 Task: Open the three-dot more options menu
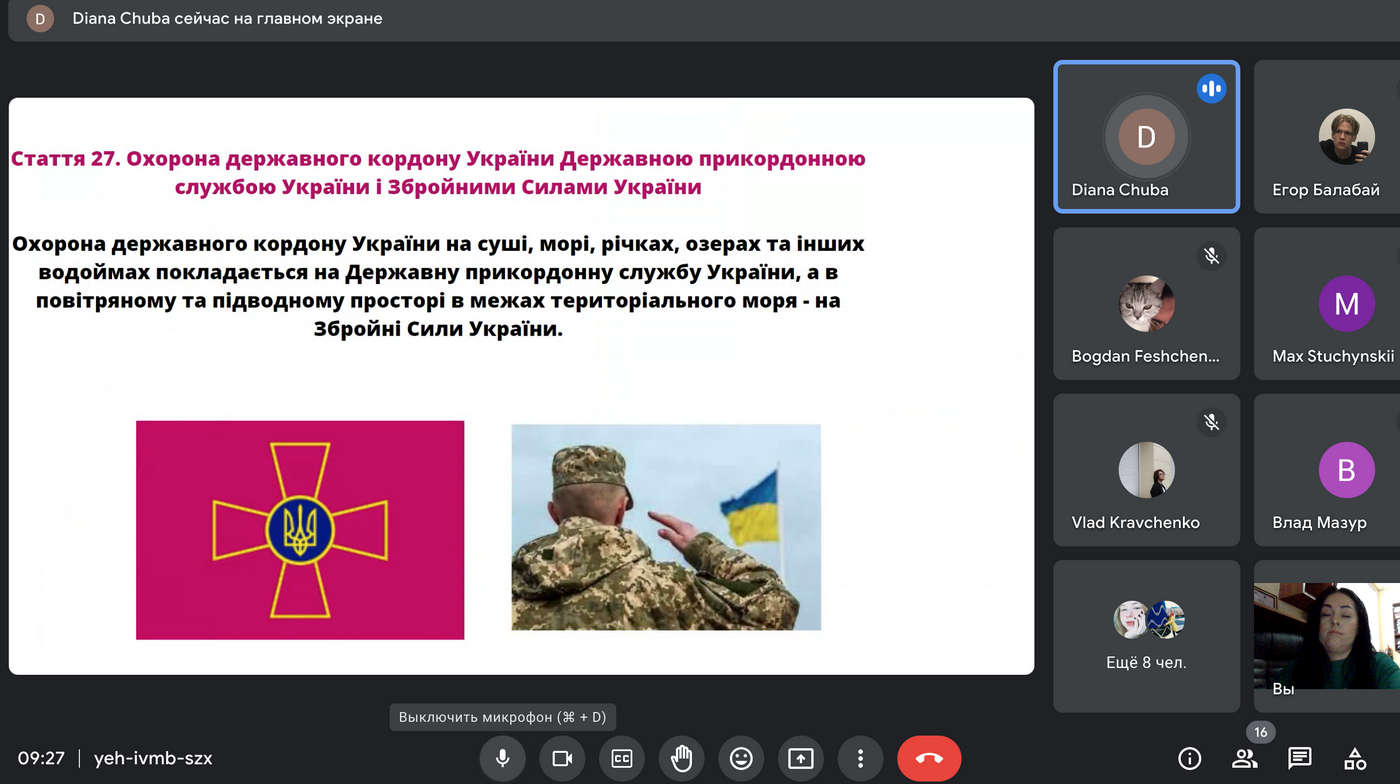860,759
